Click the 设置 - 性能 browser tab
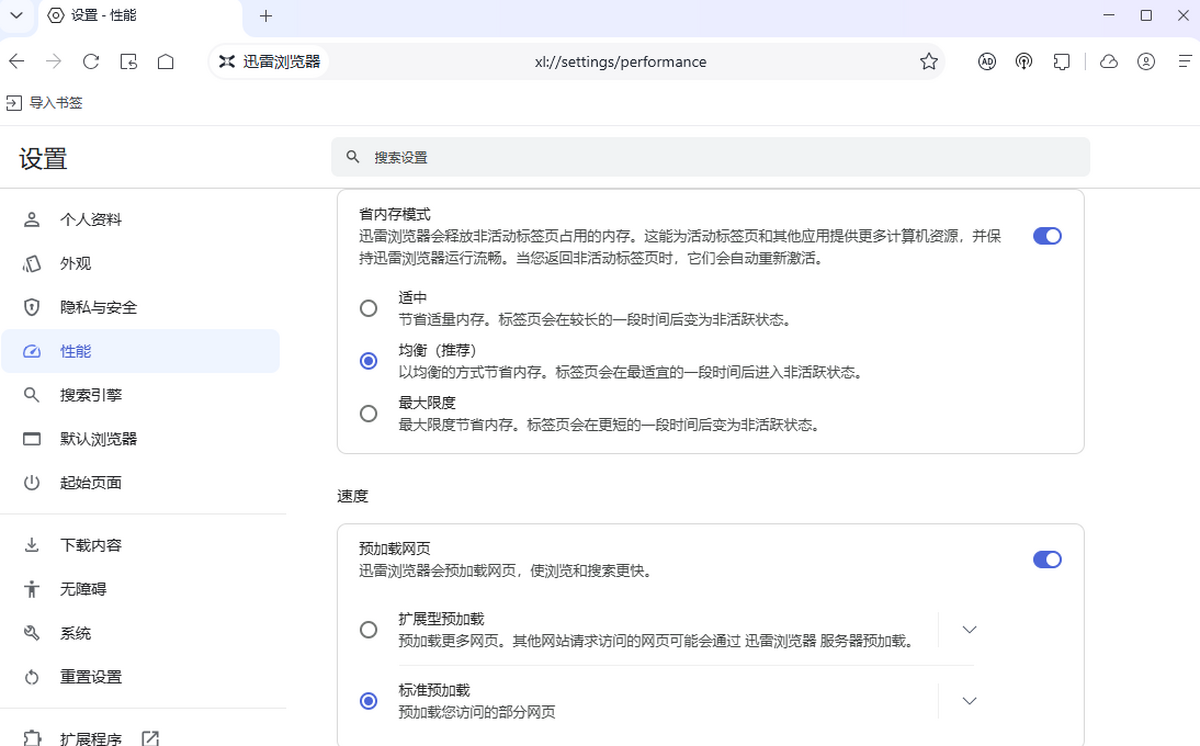Image resolution: width=1200 pixels, height=746 pixels. pos(140,17)
